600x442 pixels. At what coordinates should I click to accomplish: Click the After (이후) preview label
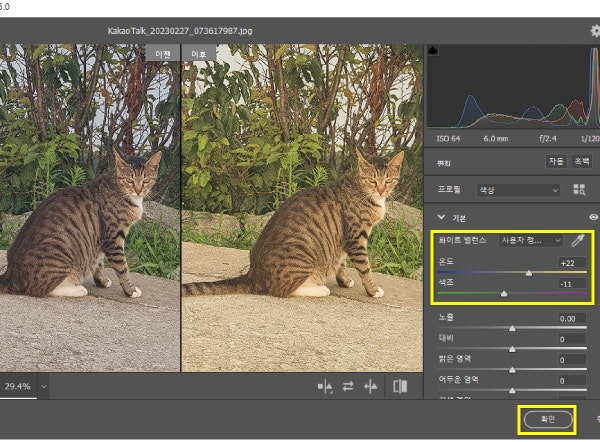pyautogui.click(x=199, y=54)
